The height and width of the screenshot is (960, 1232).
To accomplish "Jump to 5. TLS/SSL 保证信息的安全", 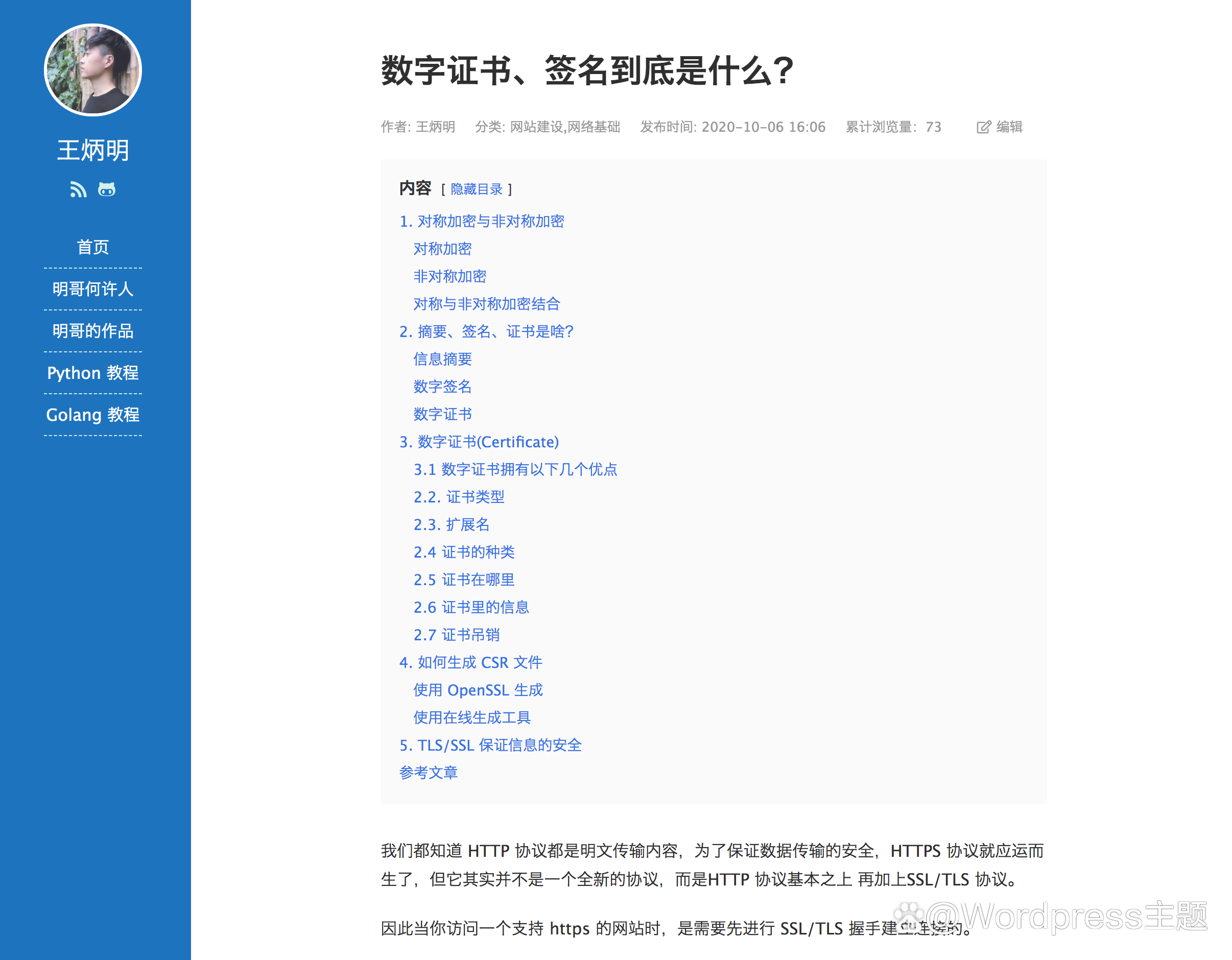I will coord(490,745).
